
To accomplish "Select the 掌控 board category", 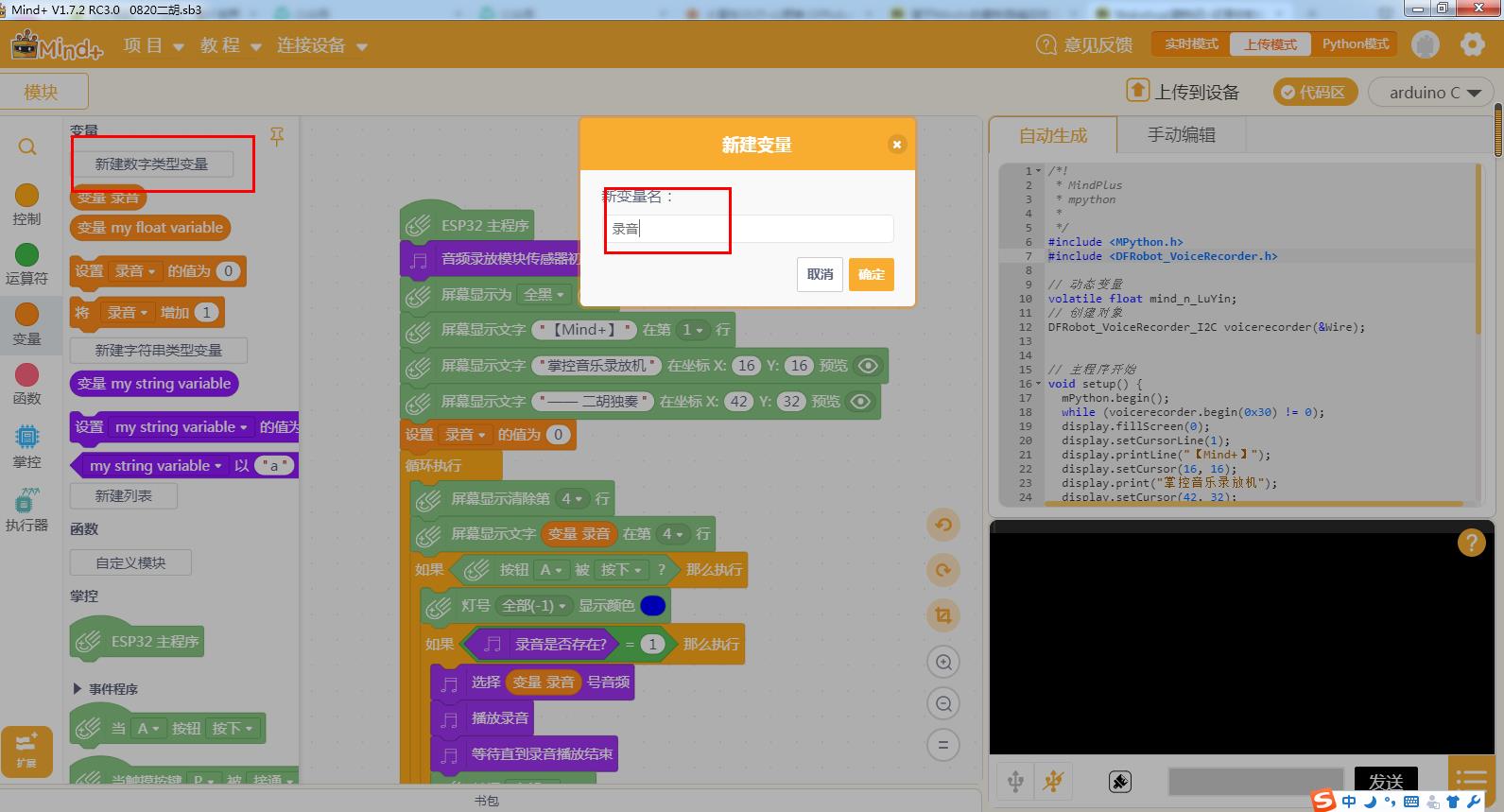I will point(26,447).
